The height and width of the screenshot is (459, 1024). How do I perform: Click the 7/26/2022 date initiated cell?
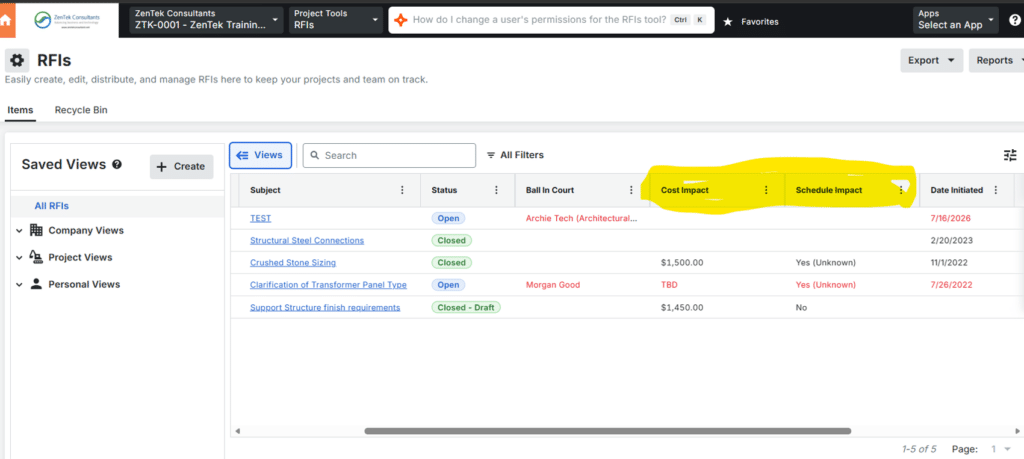pyautogui.click(x=952, y=285)
